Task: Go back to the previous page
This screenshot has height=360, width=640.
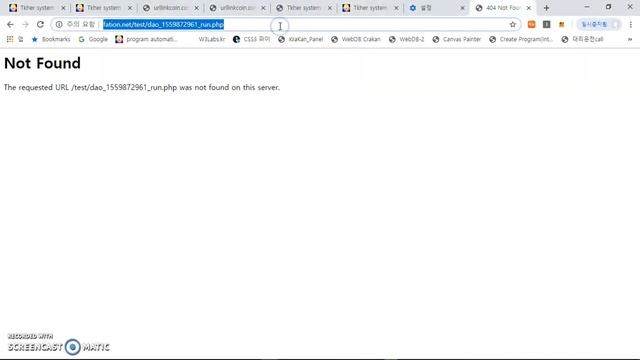Action: pos(10,24)
